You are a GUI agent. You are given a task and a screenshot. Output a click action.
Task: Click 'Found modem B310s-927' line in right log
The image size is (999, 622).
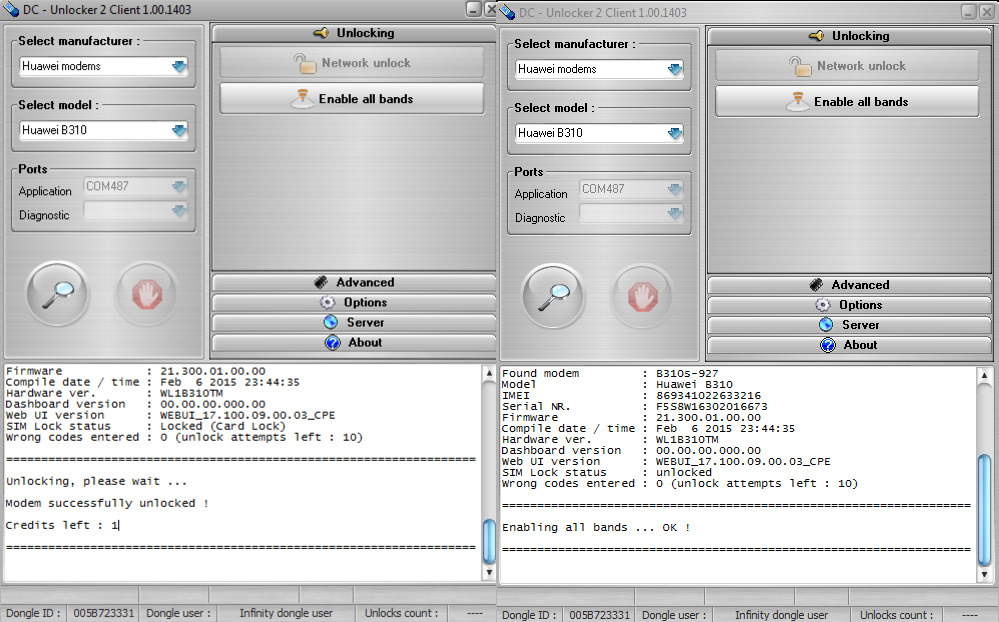pyautogui.click(x=610, y=373)
